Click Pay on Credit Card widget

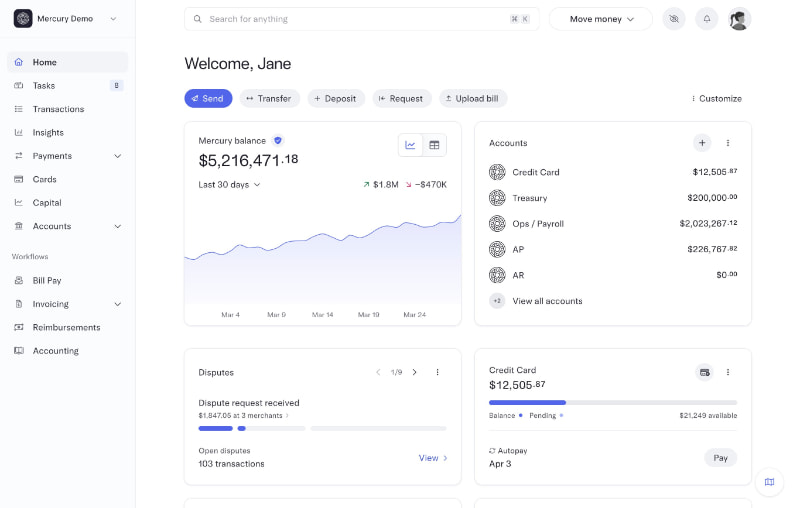[720, 458]
